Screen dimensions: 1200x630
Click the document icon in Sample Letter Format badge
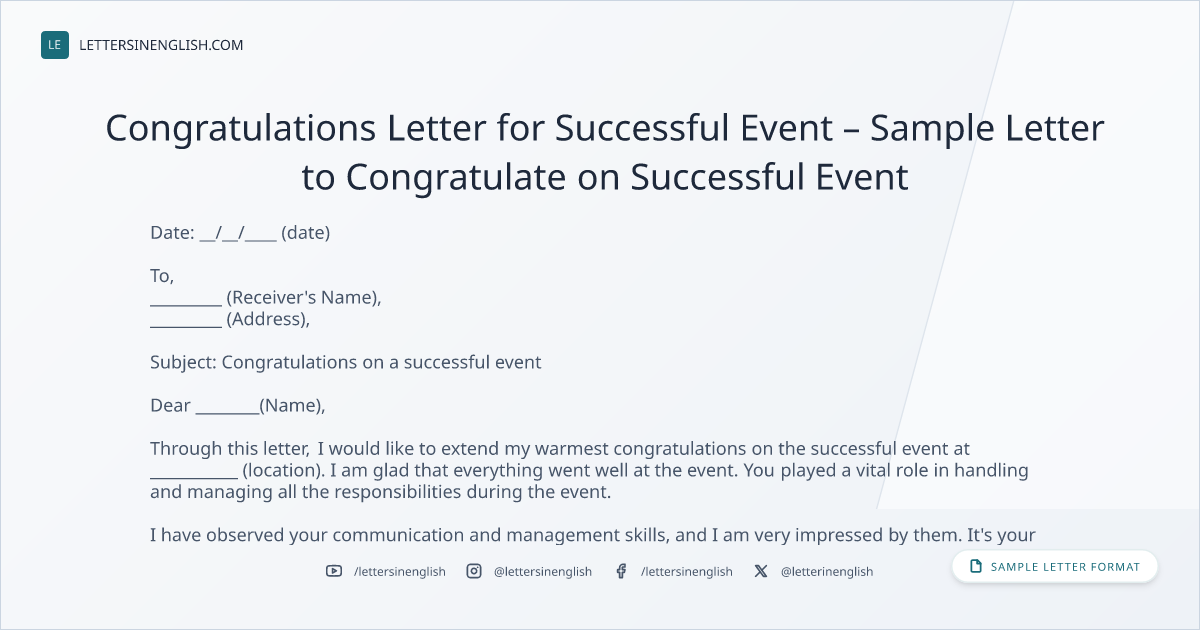pyautogui.click(x=976, y=567)
